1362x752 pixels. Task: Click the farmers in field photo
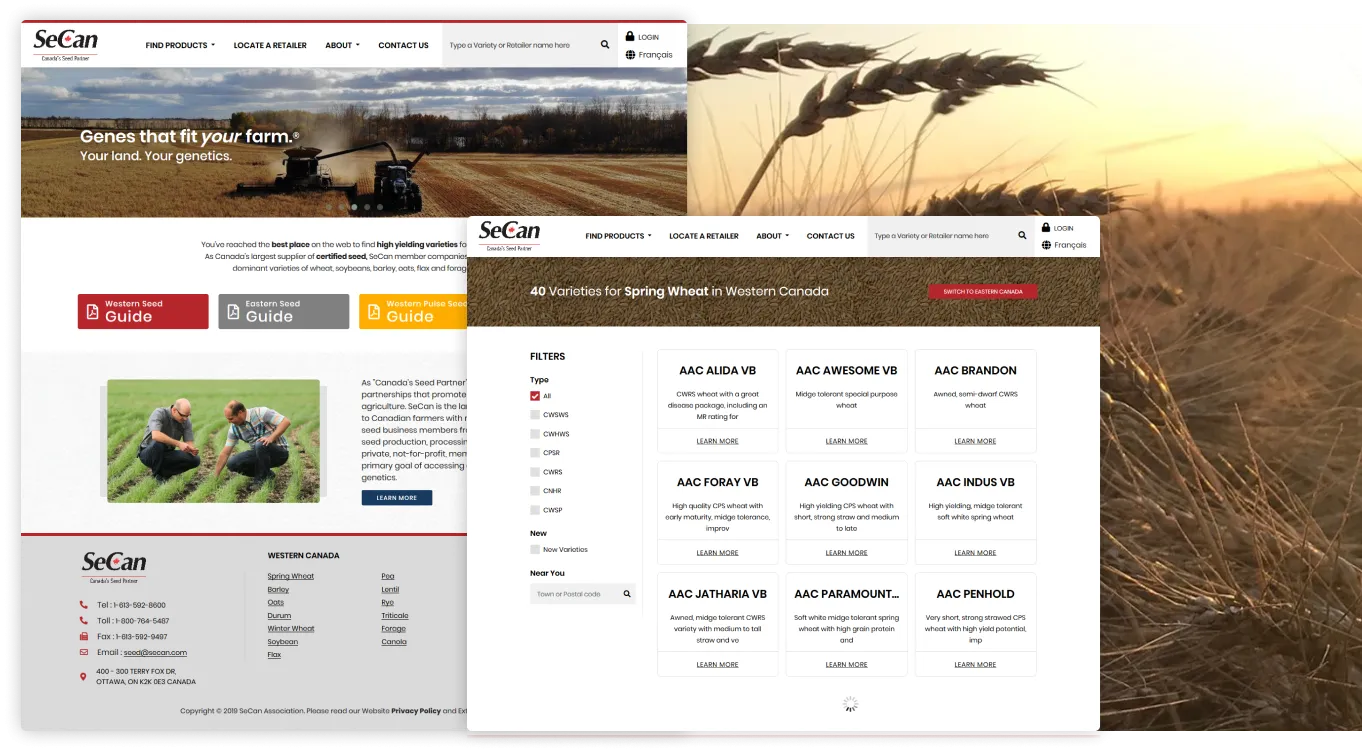click(x=213, y=440)
